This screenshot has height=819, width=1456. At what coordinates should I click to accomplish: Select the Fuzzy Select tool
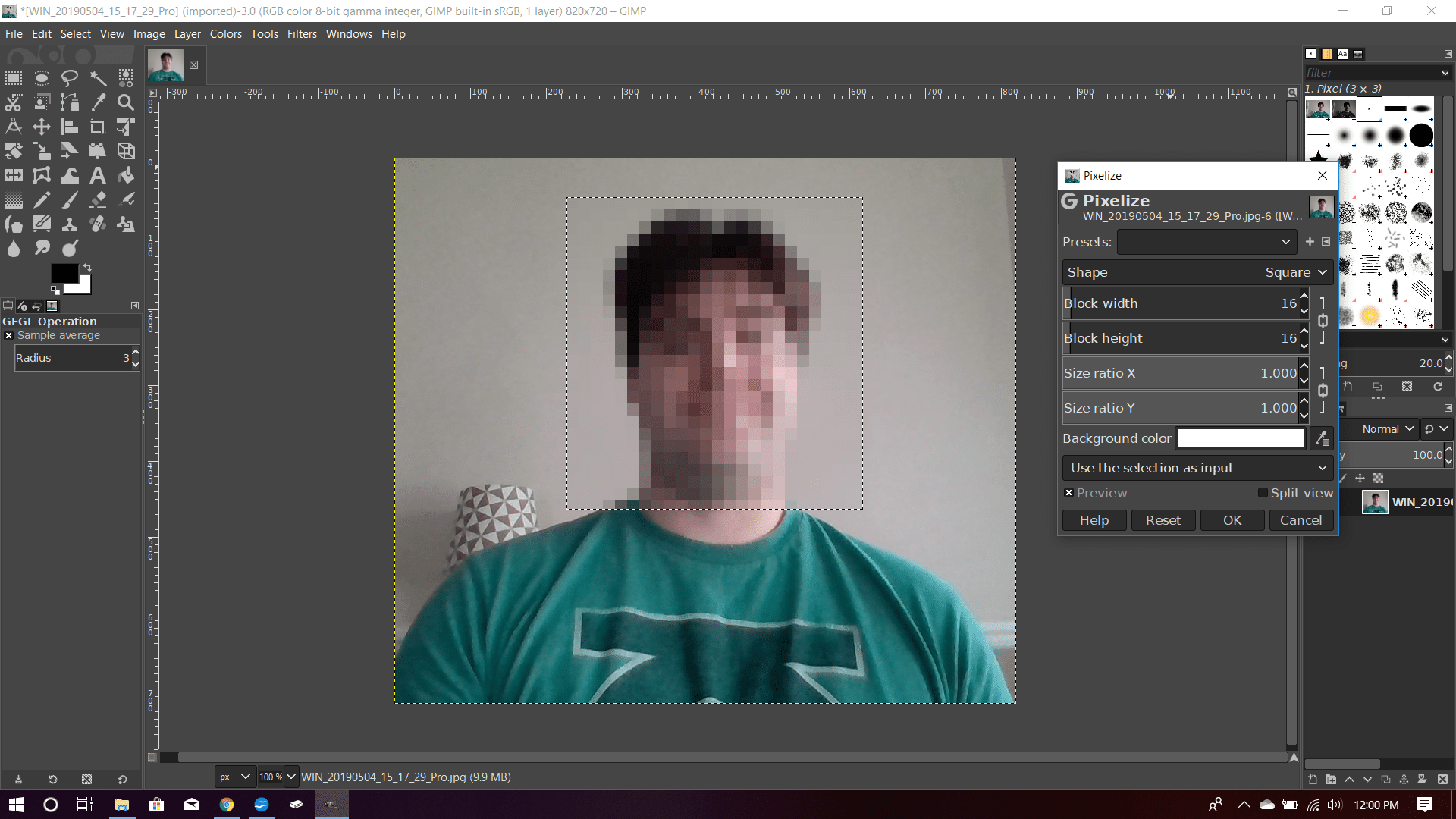(97, 77)
